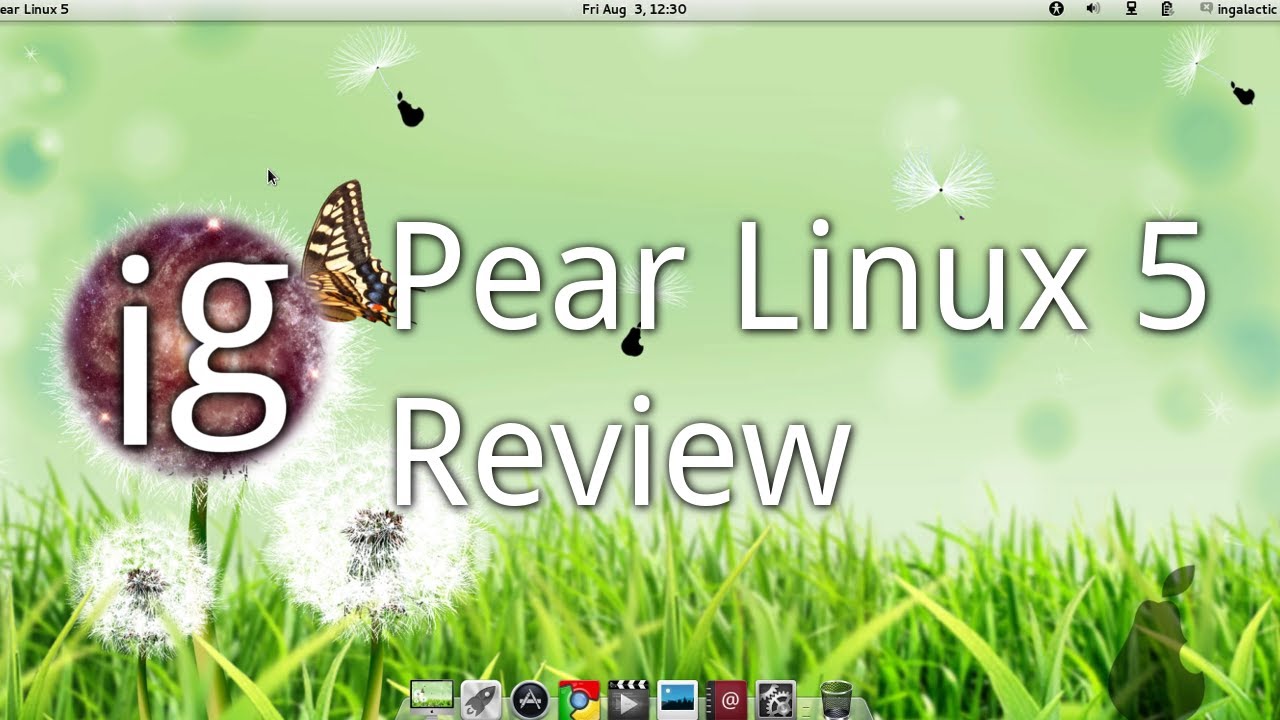Open the rocket Launchpad icon in dock
The width and height of the screenshot is (1280, 720).
coord(481,700)
